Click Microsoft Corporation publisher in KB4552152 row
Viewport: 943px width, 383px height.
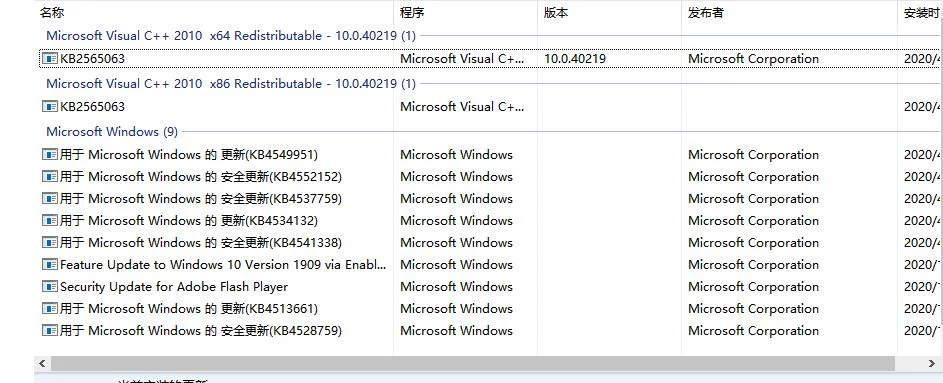[754, 177]
